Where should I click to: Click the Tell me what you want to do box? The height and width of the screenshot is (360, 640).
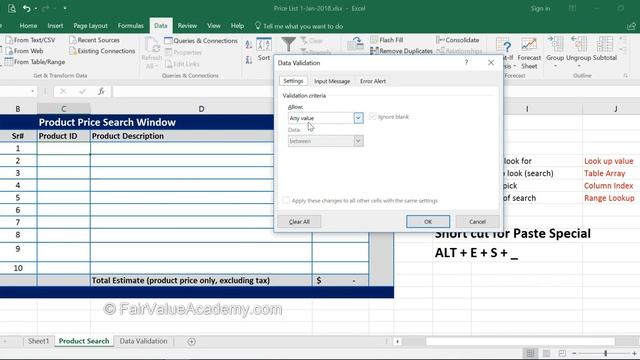pyautogui.click(x=298, y=26)
